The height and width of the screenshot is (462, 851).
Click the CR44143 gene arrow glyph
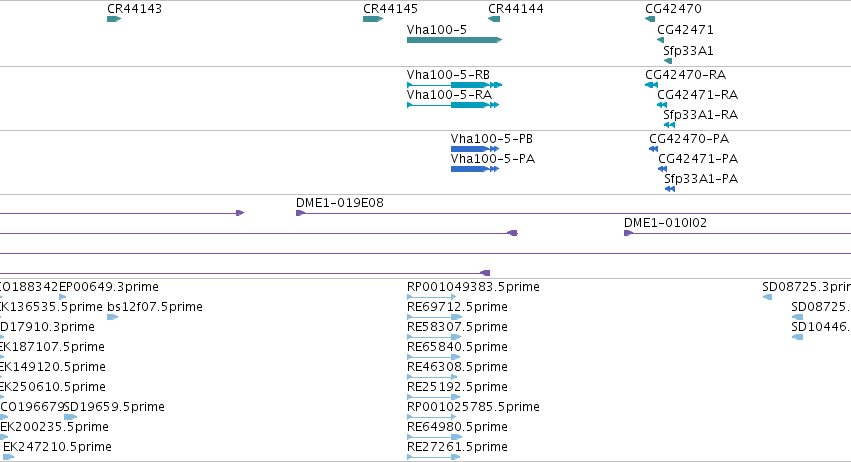[x=114, y=19]
